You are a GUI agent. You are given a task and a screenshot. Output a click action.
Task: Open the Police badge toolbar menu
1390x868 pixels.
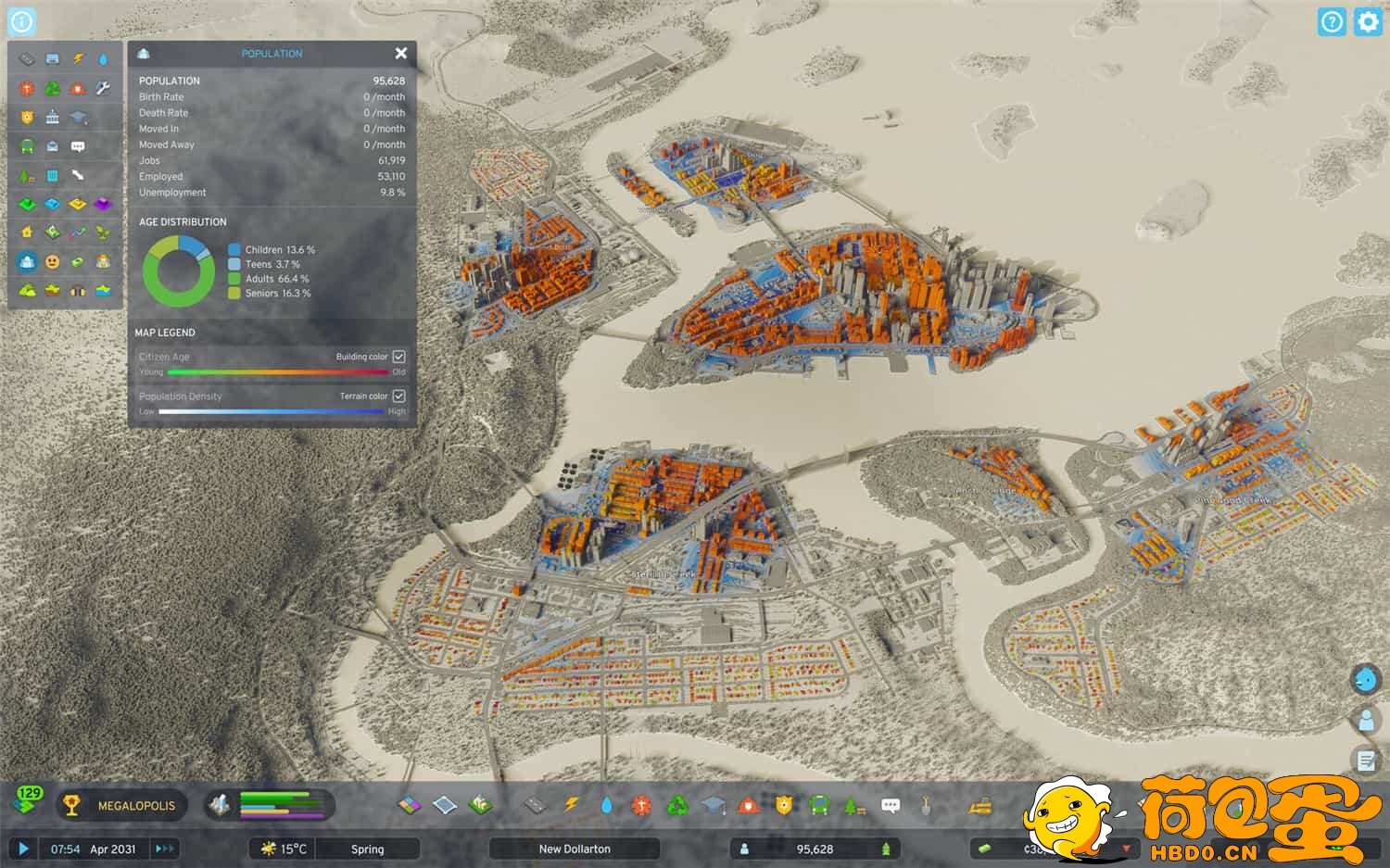tap(784, 805)
